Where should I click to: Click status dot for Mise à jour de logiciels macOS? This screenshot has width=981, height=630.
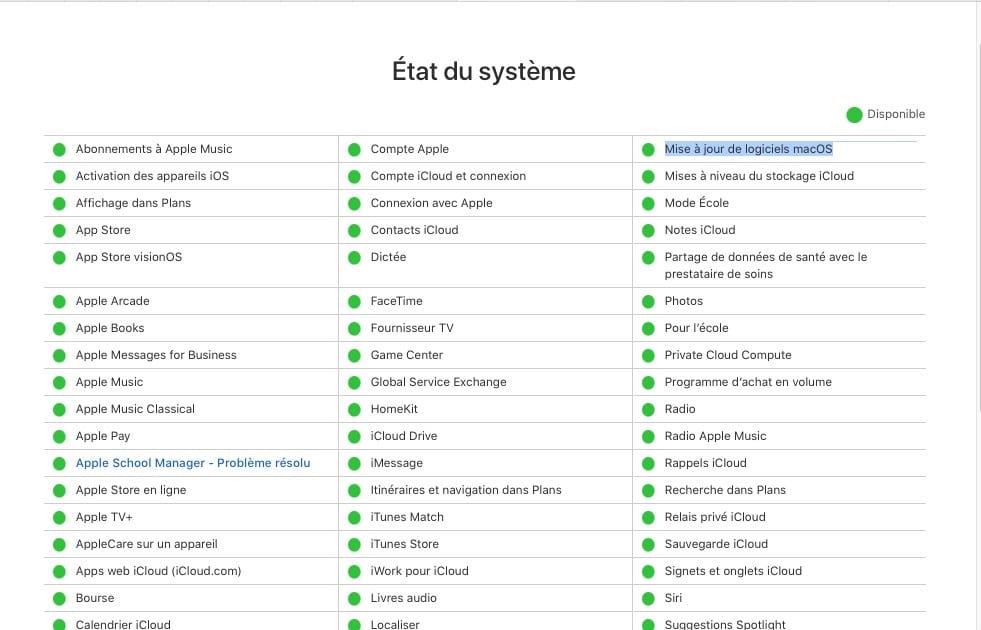tap(648, 150)
